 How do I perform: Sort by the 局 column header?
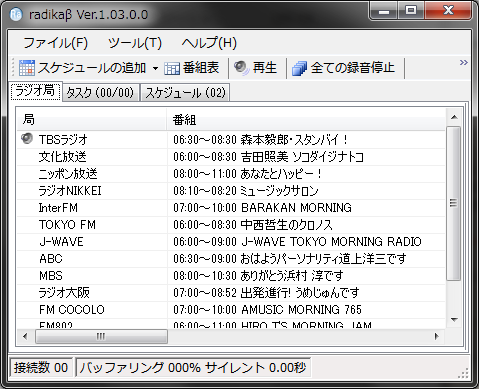click(92, 119)
